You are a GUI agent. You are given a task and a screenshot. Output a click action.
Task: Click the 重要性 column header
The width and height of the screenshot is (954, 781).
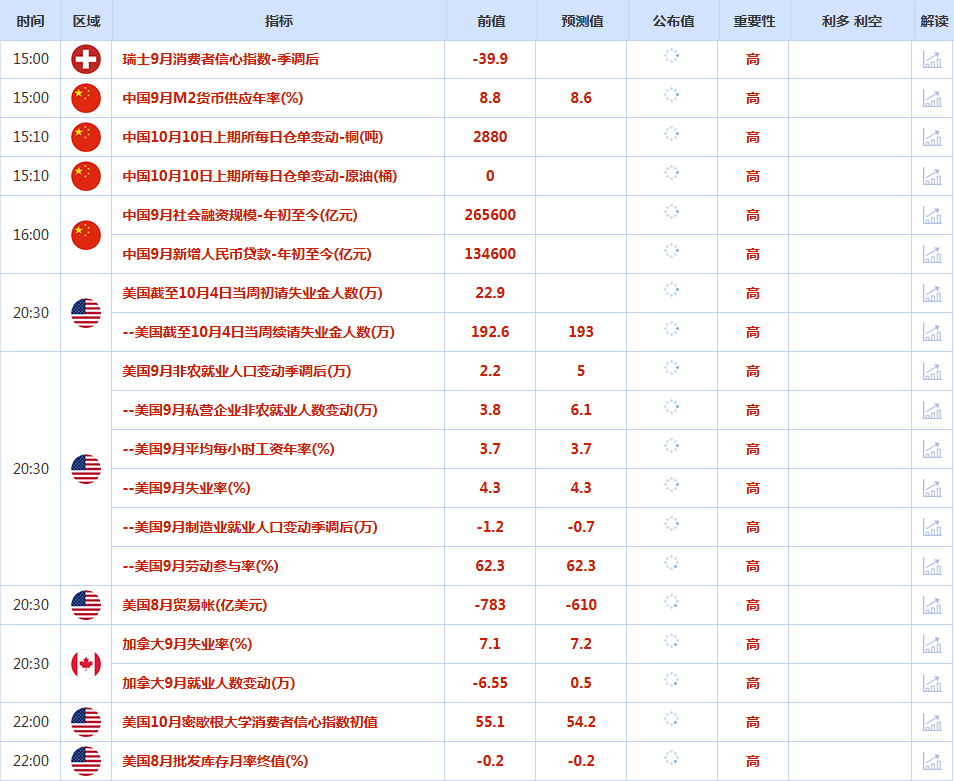(x=753, y=21)
